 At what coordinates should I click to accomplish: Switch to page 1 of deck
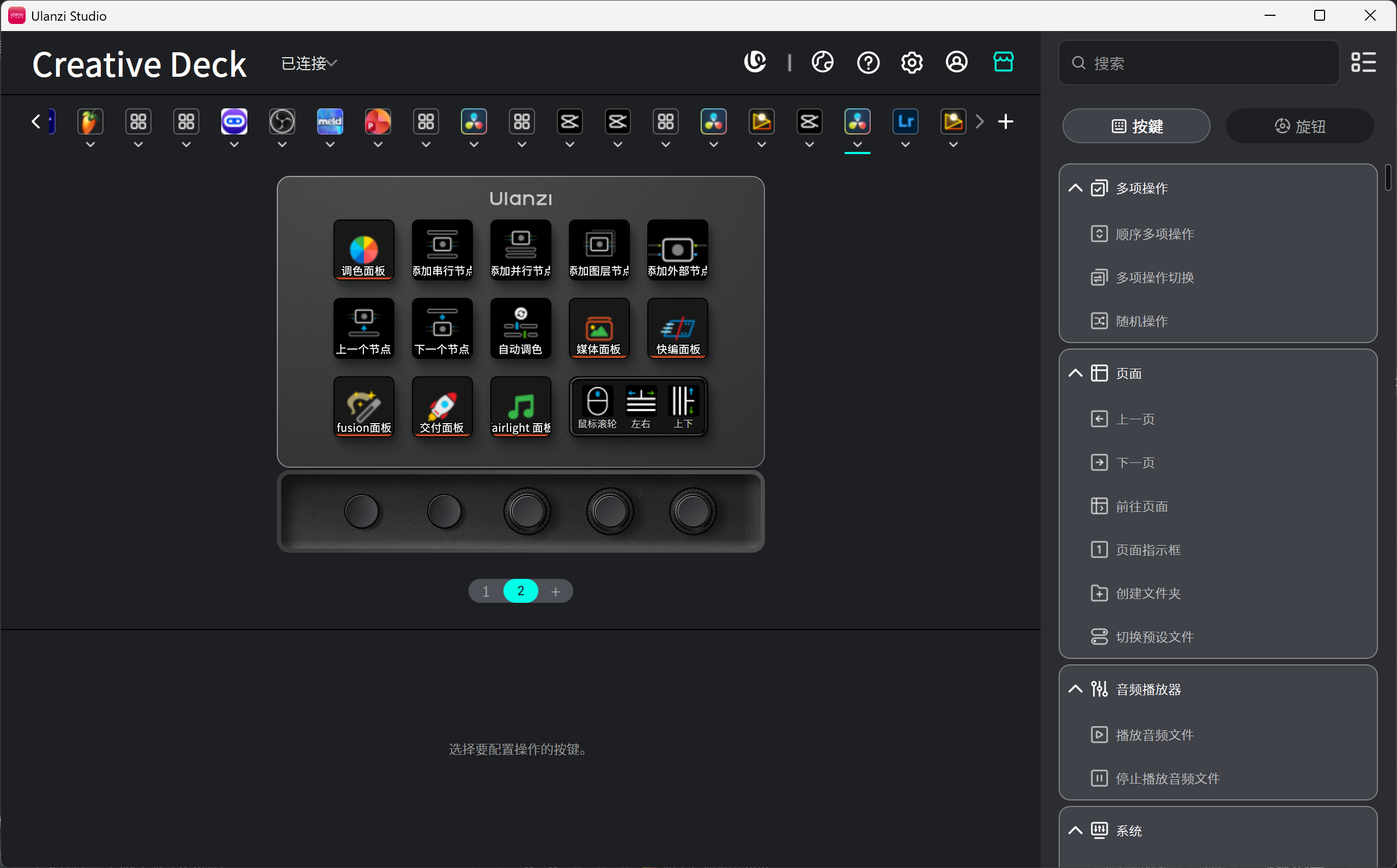(x=486, y=591)
